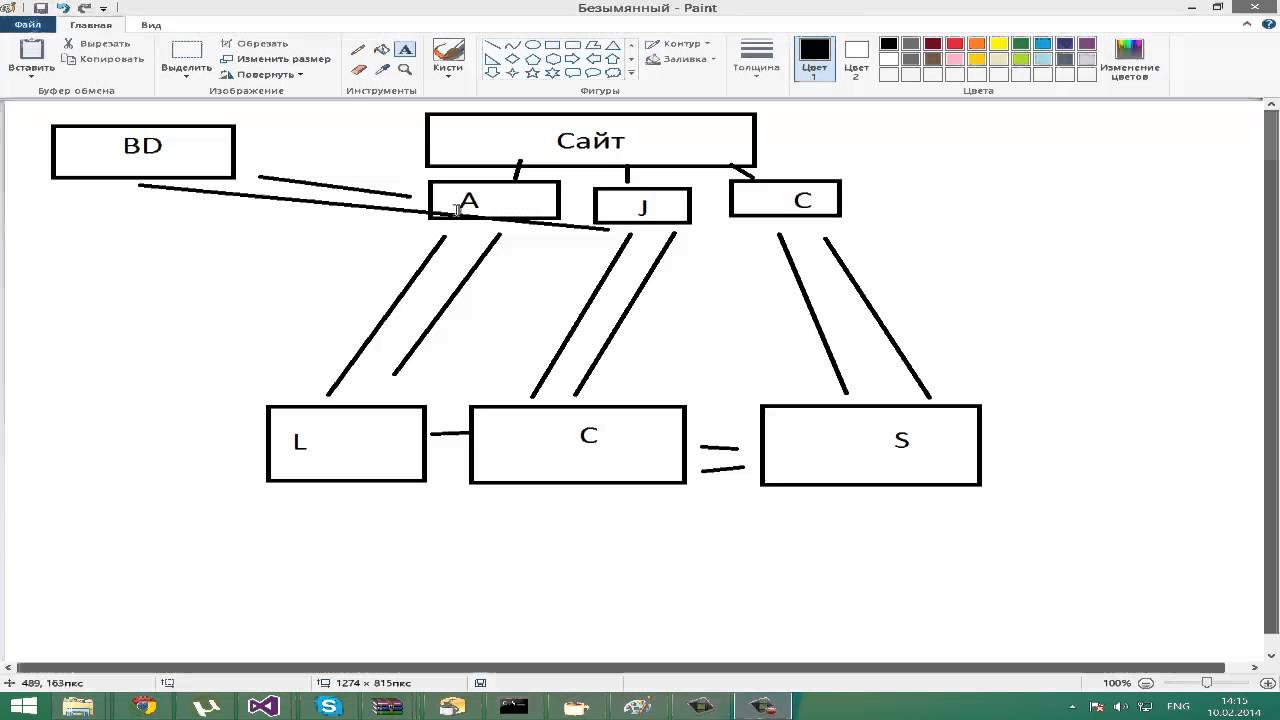Open the Кисти brushes dropdown arrow
The height and width of the screenshot is (720, 1280).
pyautogui.click(x=448, y=76)
